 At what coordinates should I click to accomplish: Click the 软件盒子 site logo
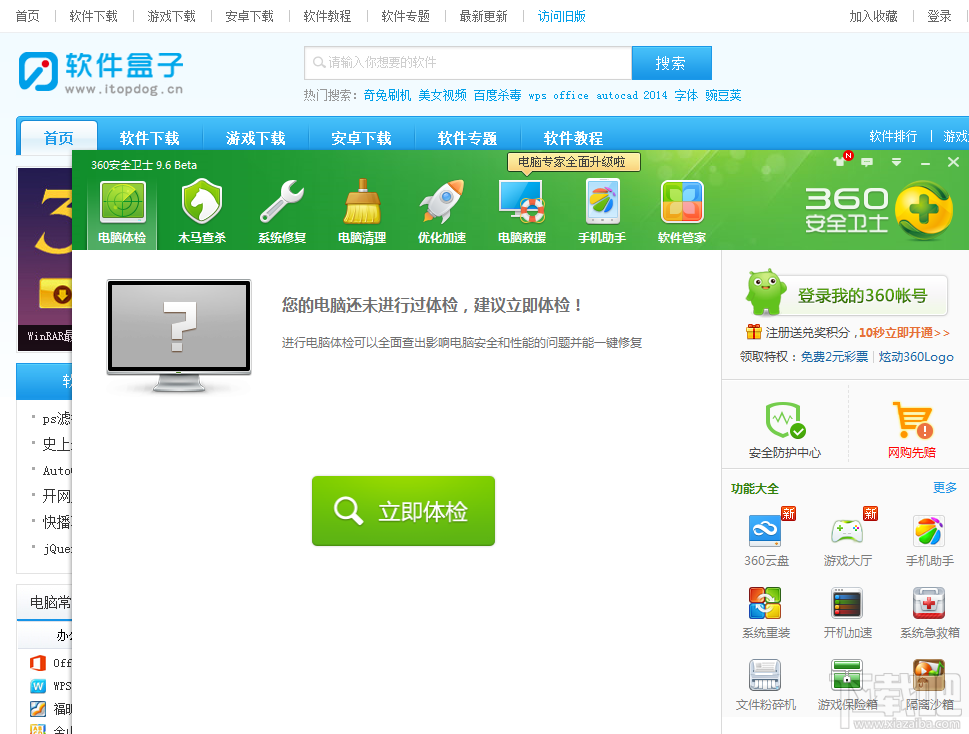pyautogui.click(x=101, y=72)
